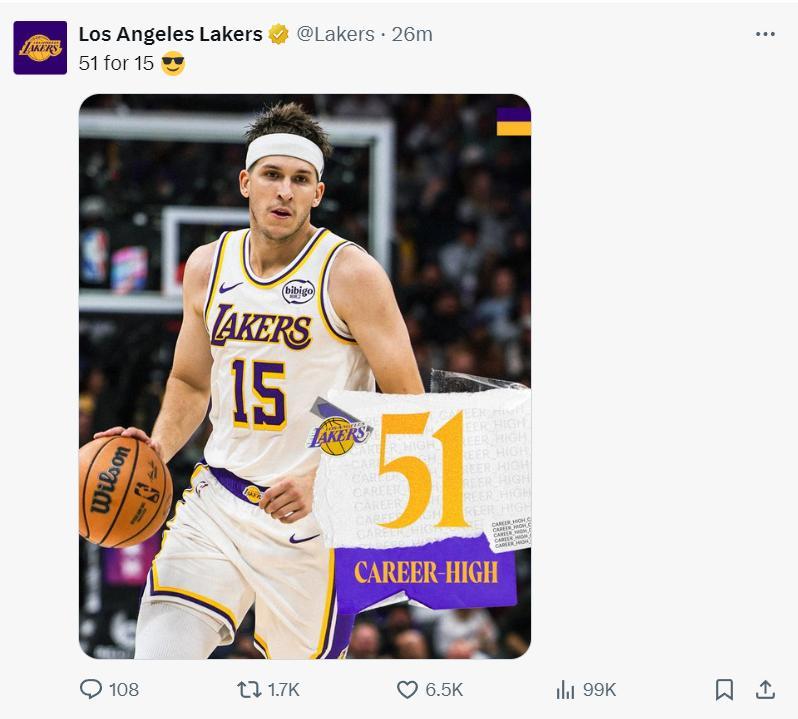This screenshot has width=798, height=719.
Task: Click the 108 replies count
Action: tap(124, 689)
